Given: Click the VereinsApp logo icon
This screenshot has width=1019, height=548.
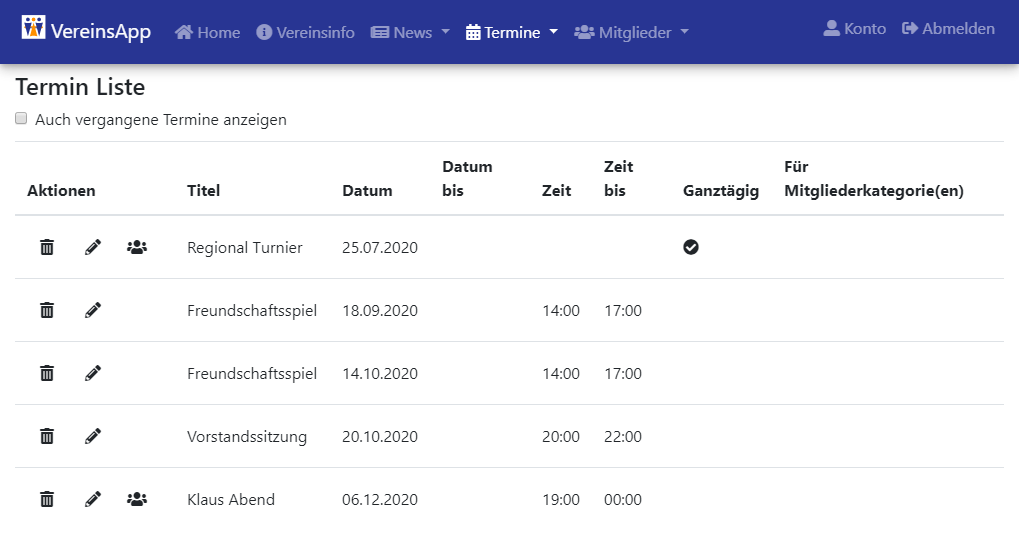Looking at the screenshot, I should click(x=33, y=28).
